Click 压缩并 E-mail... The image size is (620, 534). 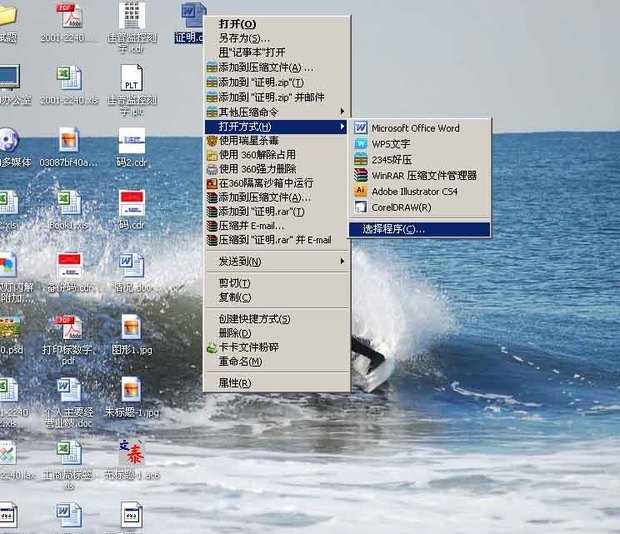click(276, 226)
